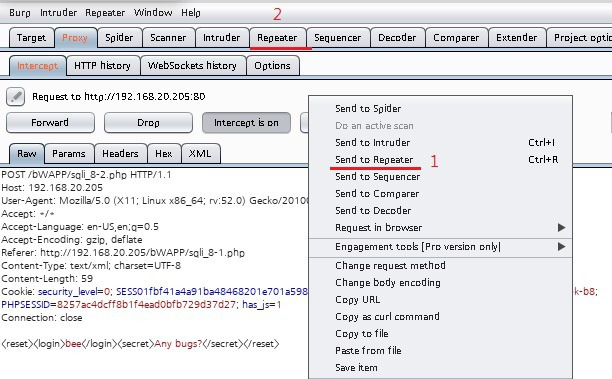612x379 pixels.
Task: Select the Raw view tab
Action: tap(27, 153)
